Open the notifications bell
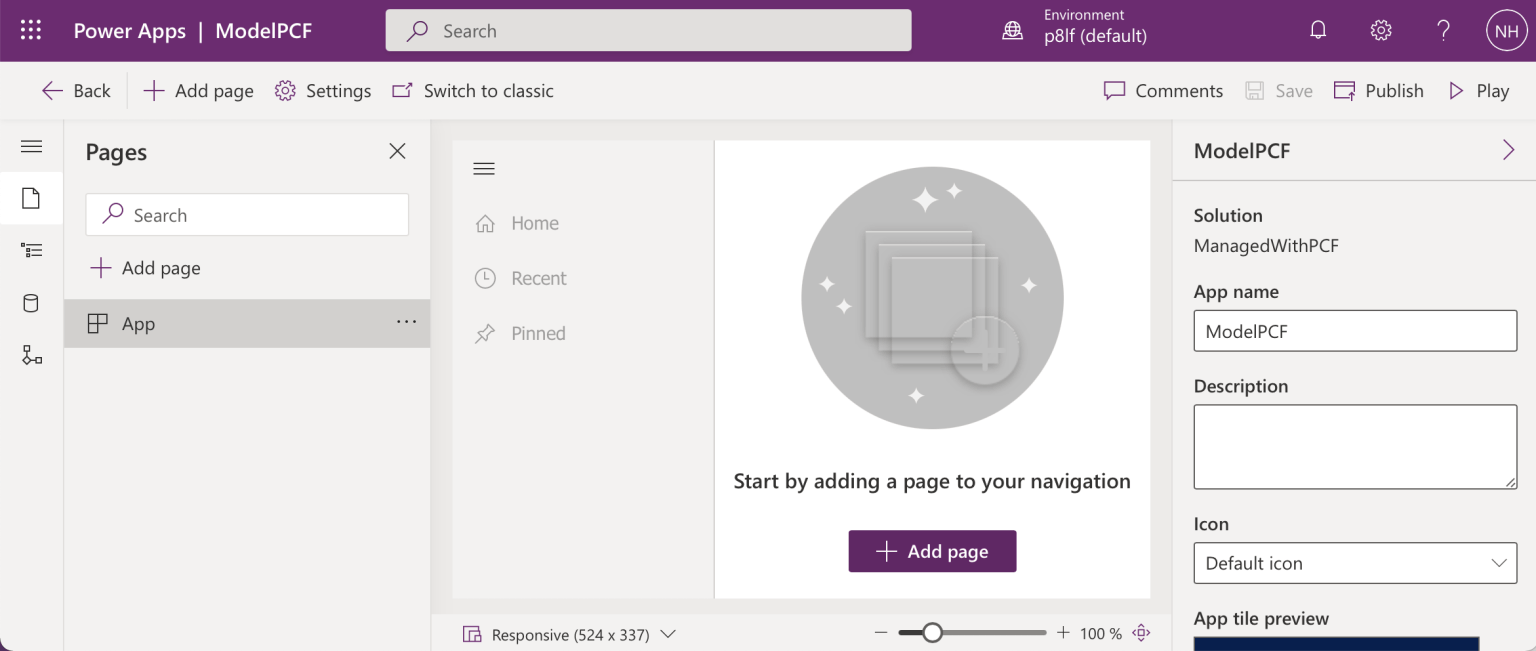This screenshot has width=1536, height=651. (1318, 31)
